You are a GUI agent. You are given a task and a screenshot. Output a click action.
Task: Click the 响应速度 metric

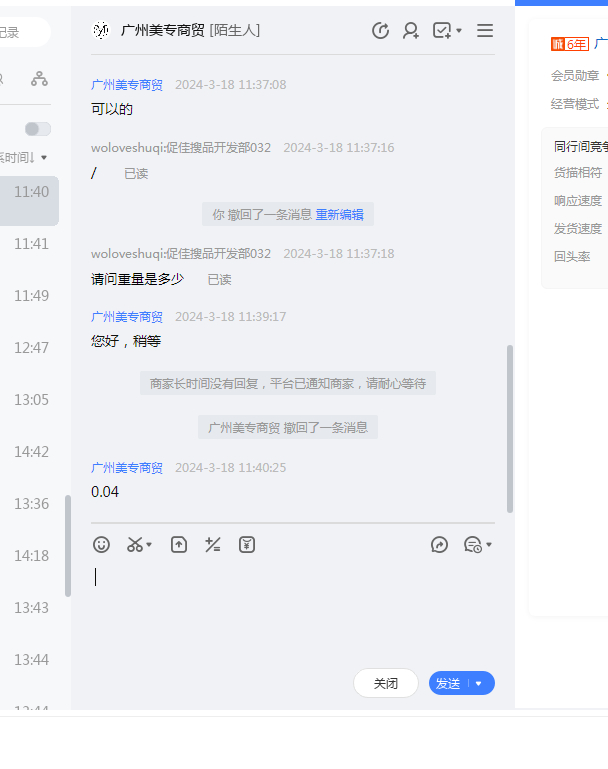tap(578, 201)
